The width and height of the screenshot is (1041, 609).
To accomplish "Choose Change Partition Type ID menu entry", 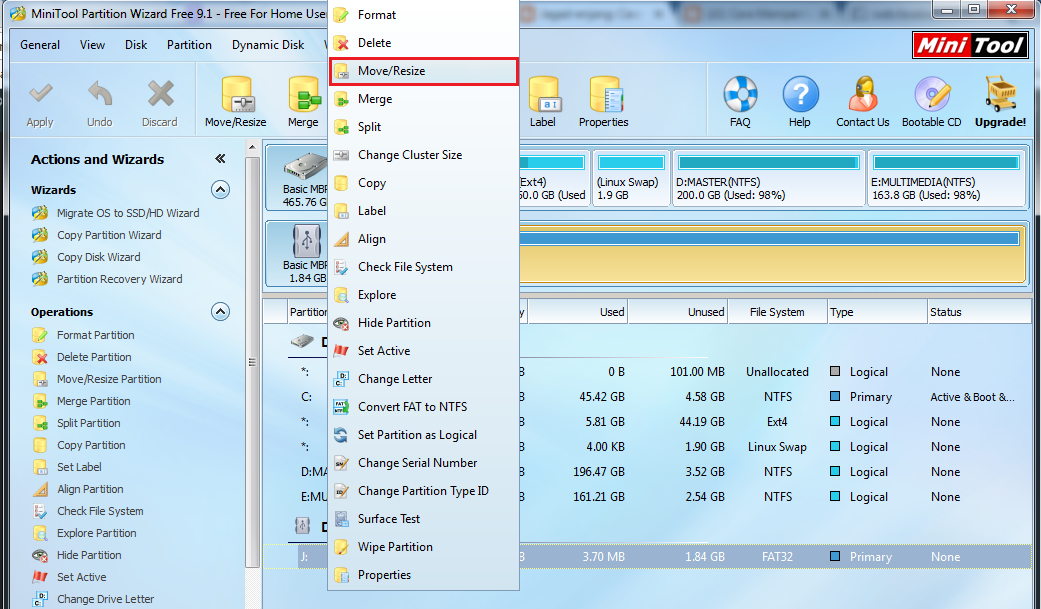I will click(x=424, y=491).
